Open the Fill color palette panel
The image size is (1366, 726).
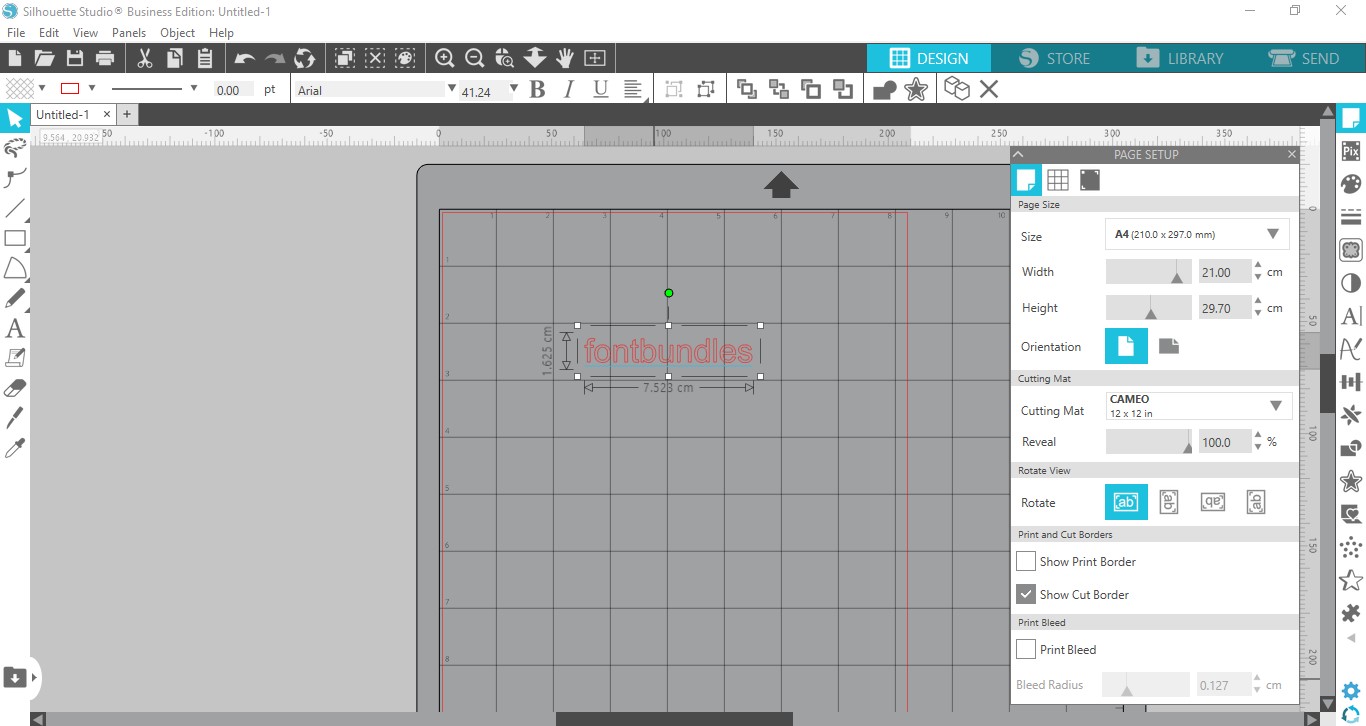coord(1351,184)
